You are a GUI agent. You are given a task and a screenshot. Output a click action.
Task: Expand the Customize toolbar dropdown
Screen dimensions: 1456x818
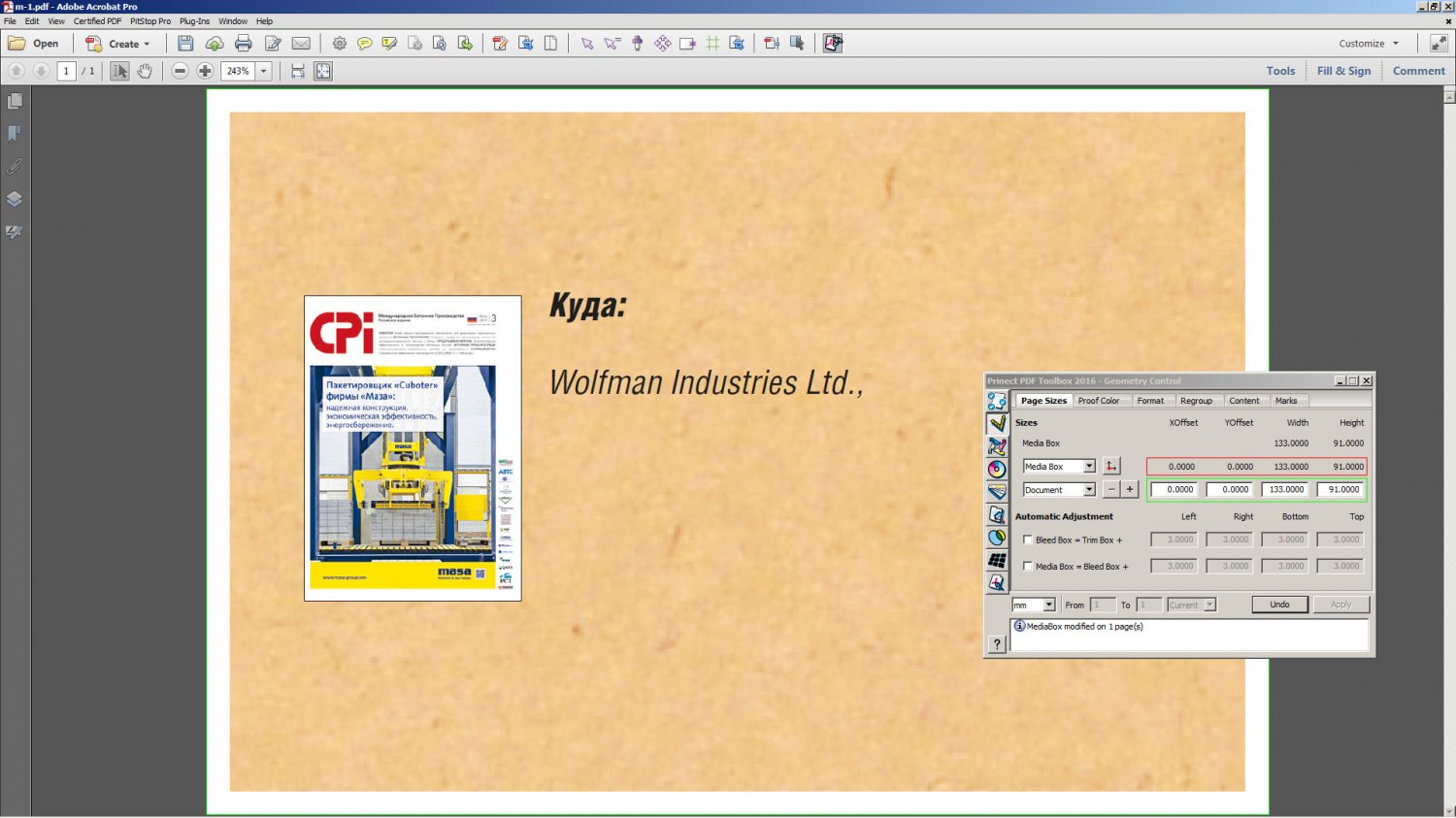click(x=1369, y=44)
